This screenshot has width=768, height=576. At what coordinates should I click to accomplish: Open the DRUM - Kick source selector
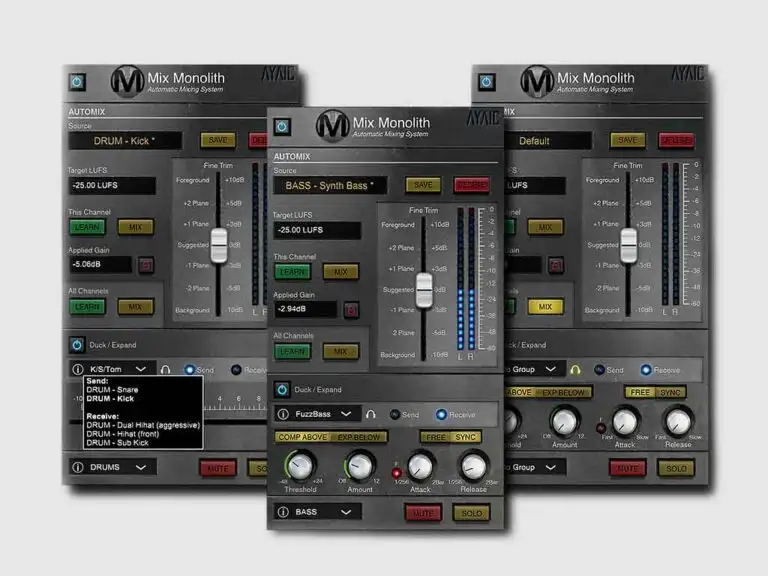pyautogui.click(x=124, y=141)
